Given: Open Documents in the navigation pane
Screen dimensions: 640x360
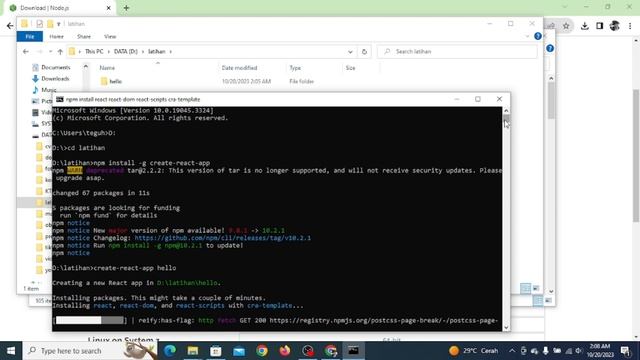Looking at the screenshot, I should (56, 67).
